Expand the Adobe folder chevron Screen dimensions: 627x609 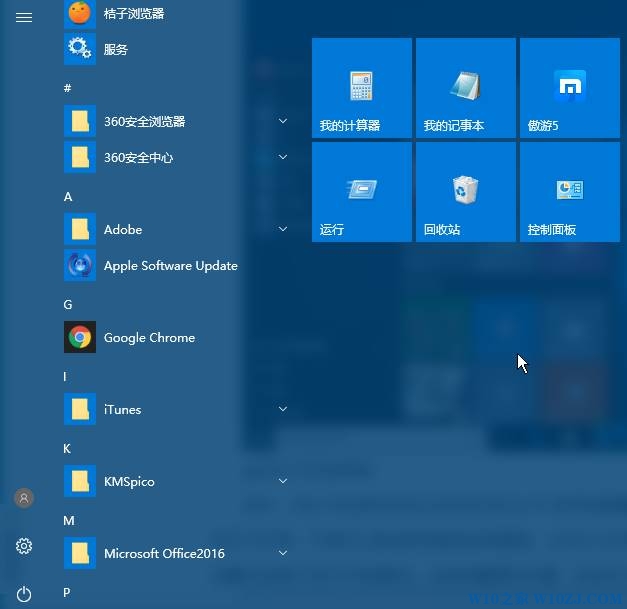click(283, 229)
